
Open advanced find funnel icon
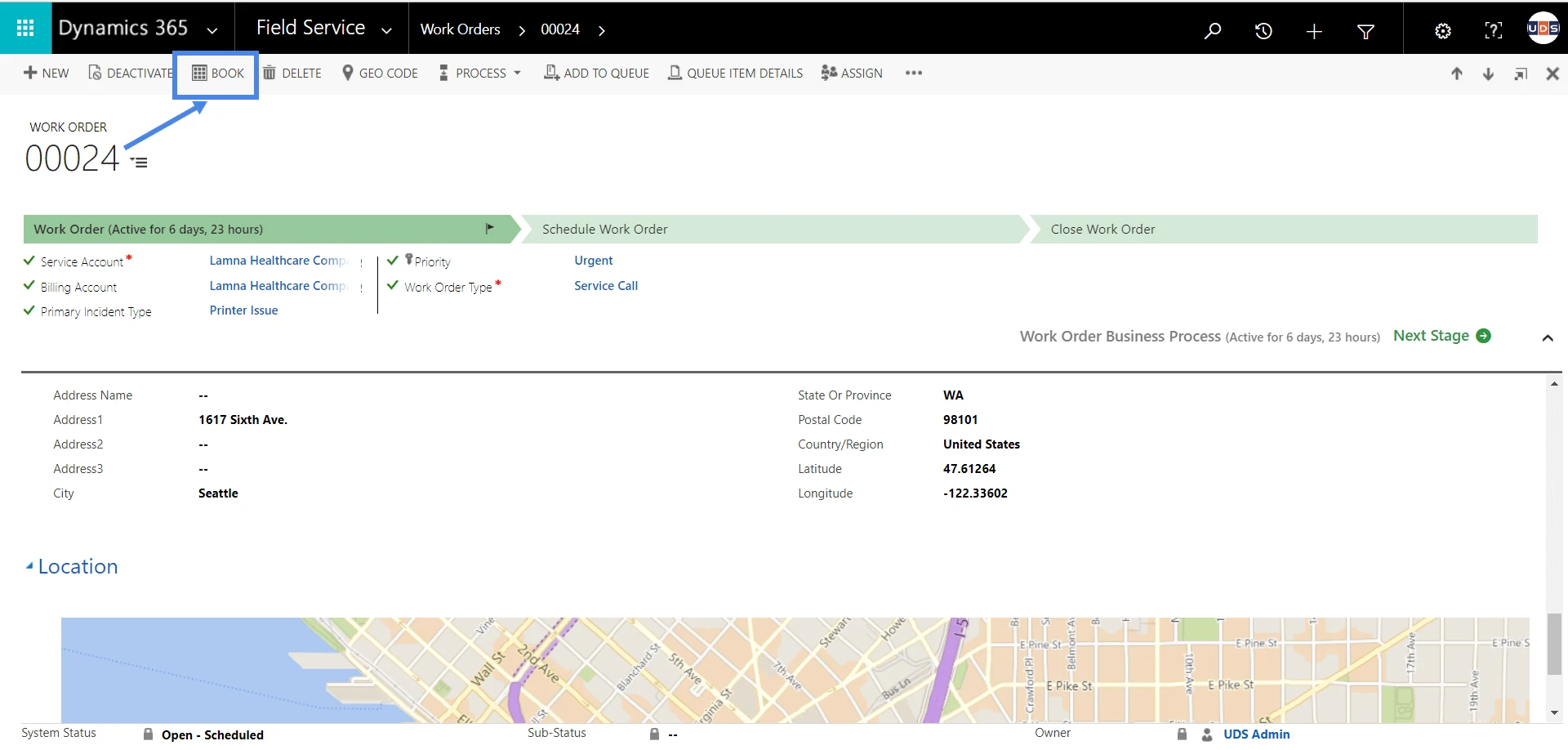click(x=1365, y=31)
